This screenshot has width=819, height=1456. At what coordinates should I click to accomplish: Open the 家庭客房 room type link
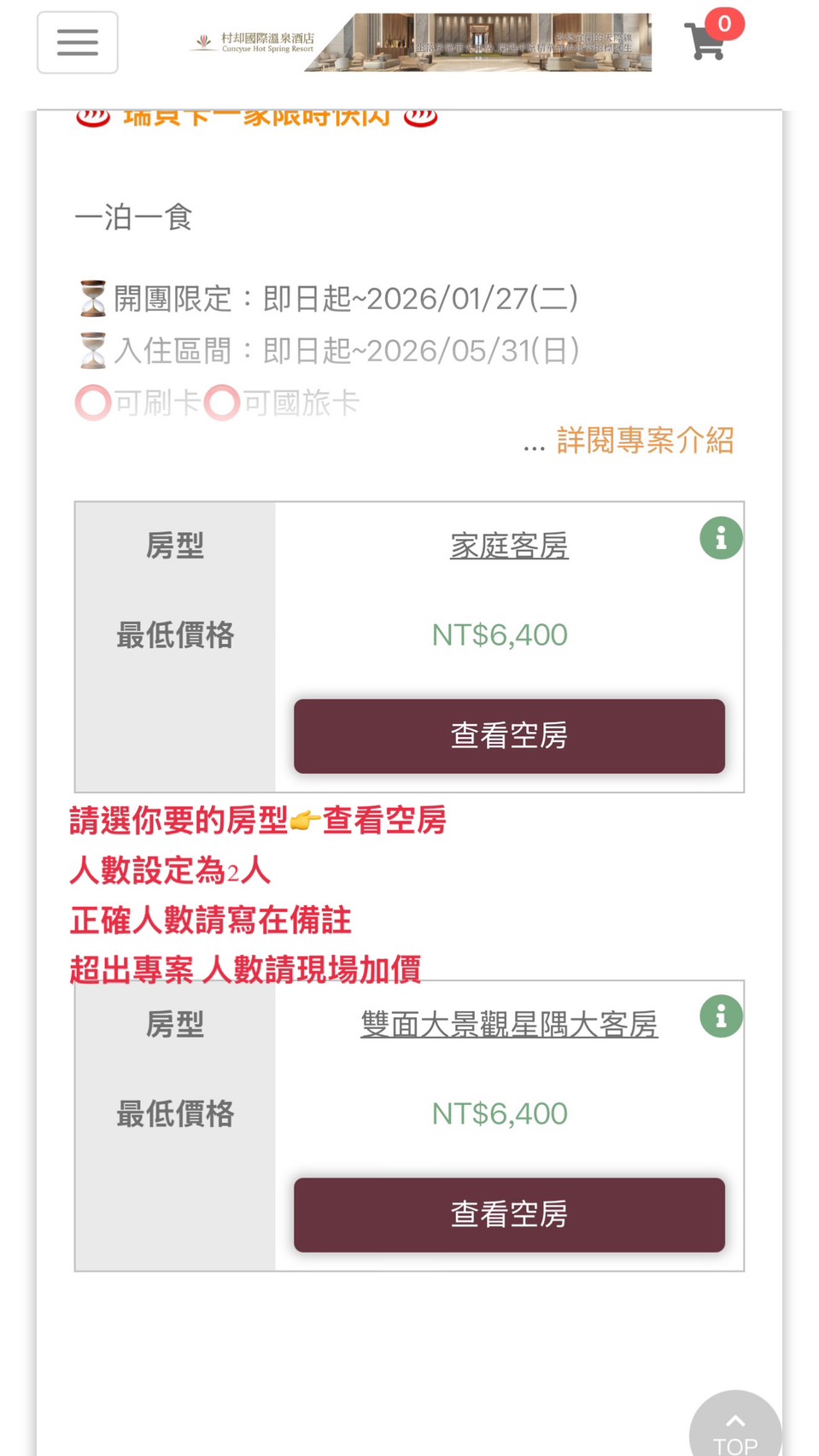coord(509,546)
